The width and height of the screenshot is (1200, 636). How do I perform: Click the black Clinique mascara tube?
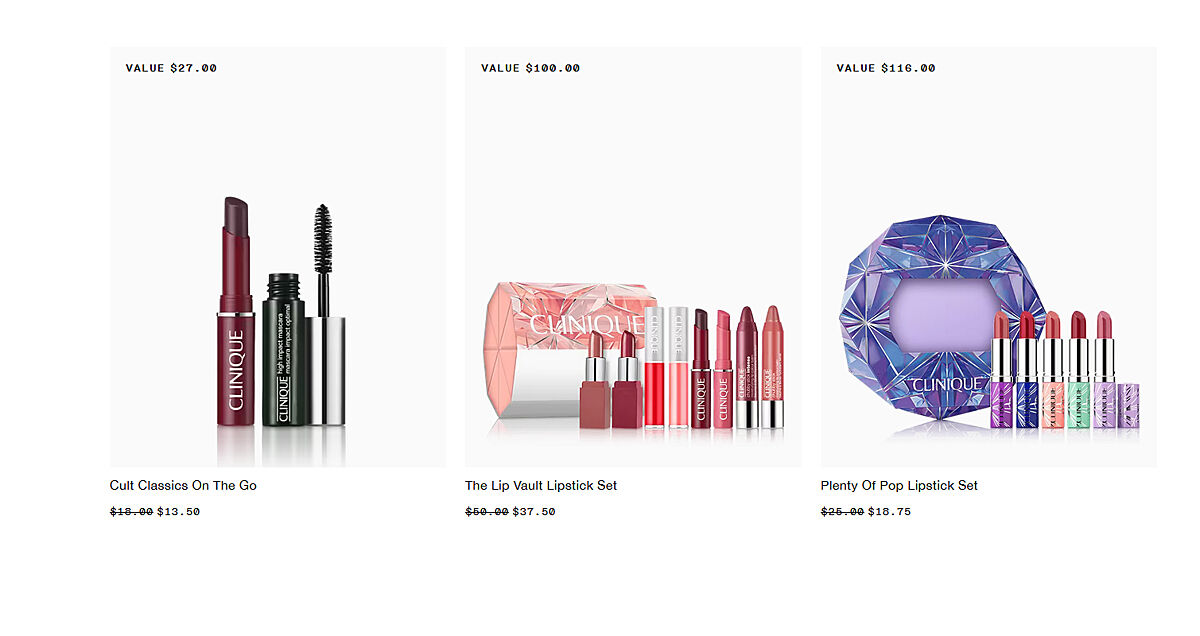coord(282,349)
